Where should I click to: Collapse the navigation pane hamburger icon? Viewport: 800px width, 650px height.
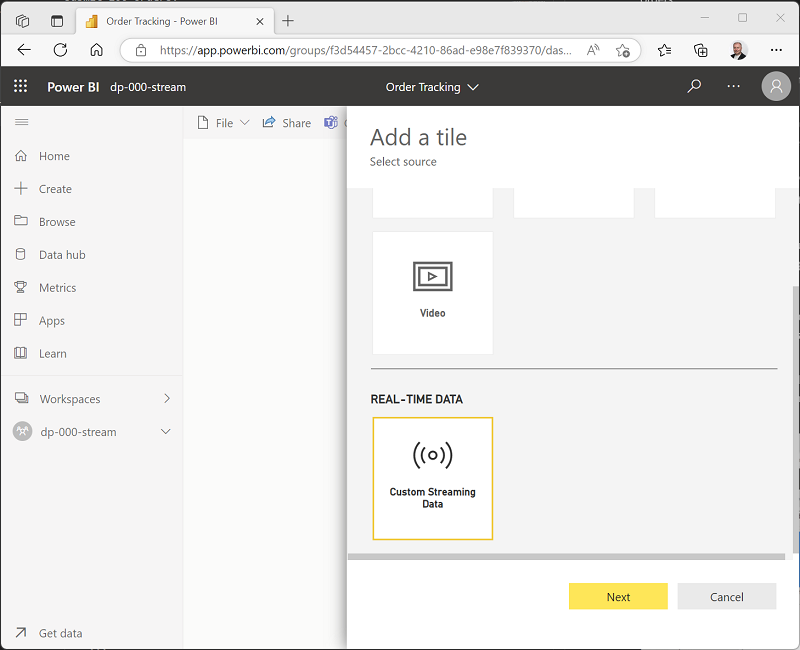pyautogui.click(x=21, y=122)
